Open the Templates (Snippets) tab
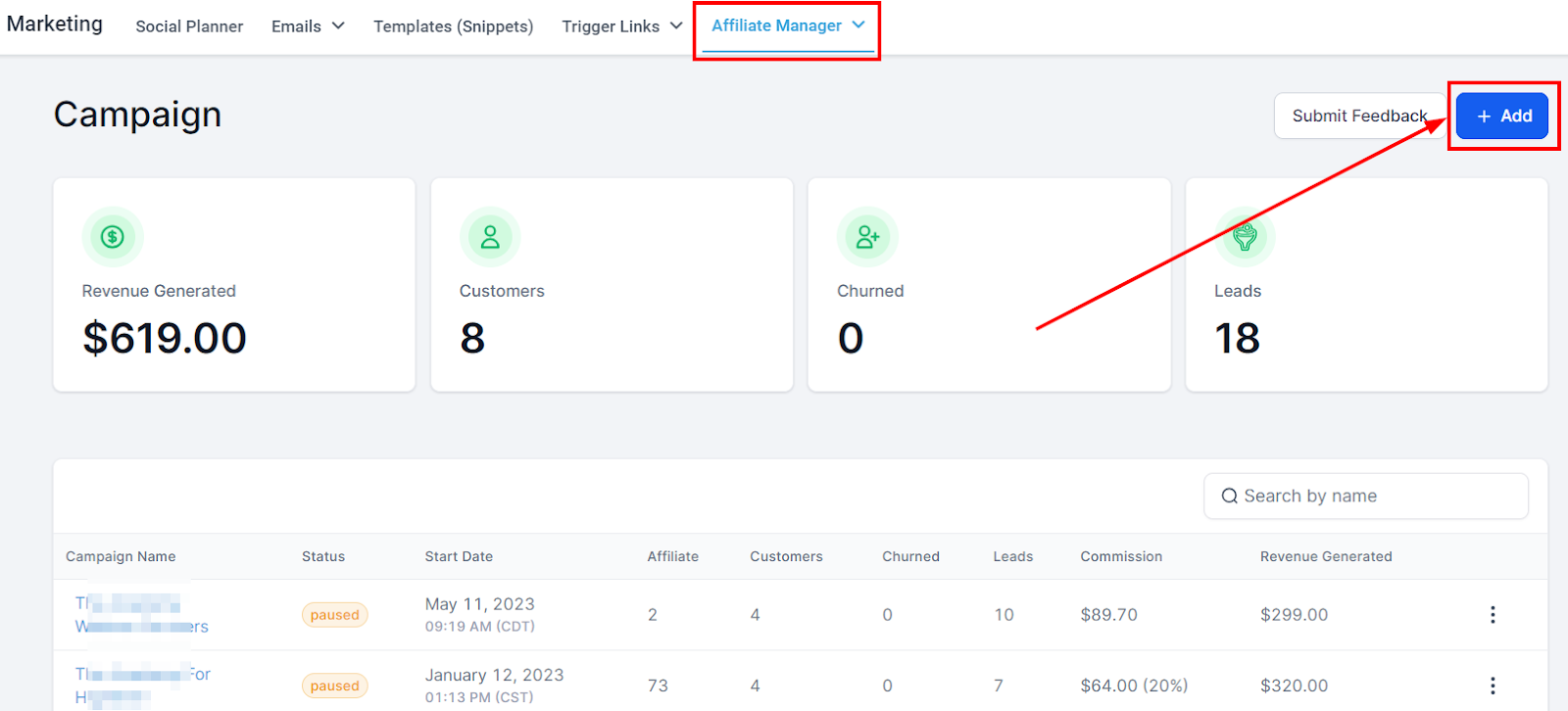1568x711 pixels. (453, 26)
